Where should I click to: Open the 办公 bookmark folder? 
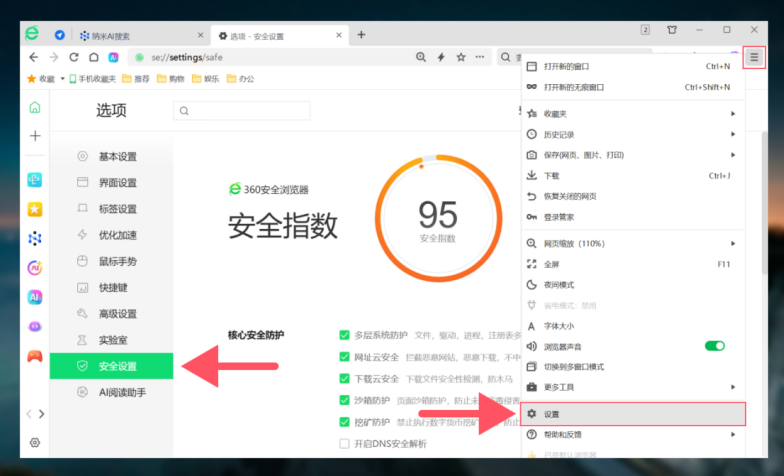click(240, 78)
